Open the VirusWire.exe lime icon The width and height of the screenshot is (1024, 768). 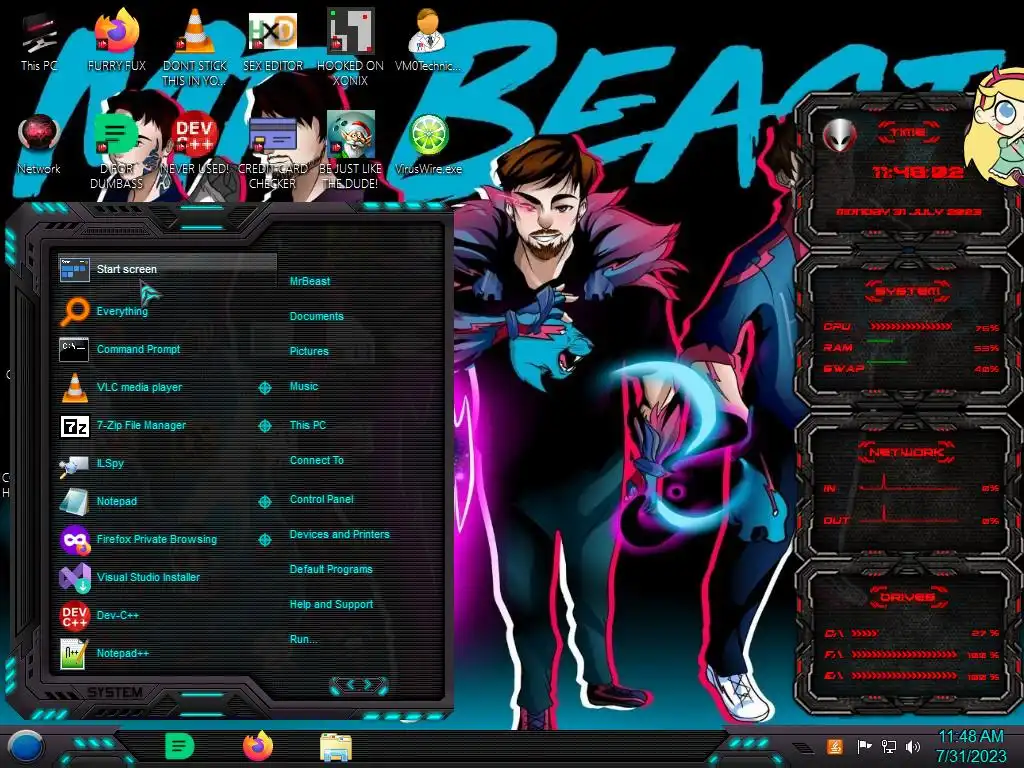(428, 144)
